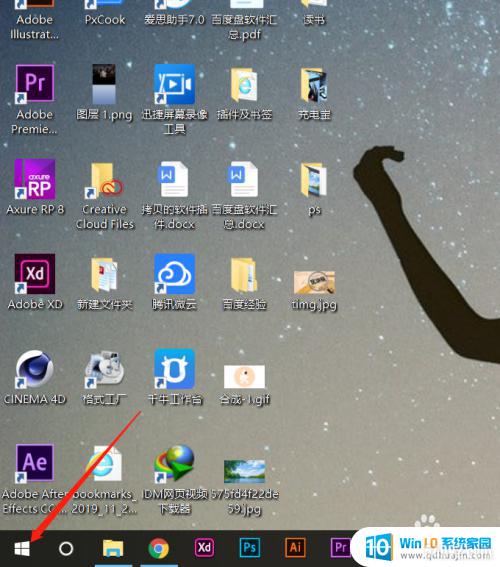Launch 爱思助手7.0 from the desktop
The image size is (500, 567).
click(174, 14)
